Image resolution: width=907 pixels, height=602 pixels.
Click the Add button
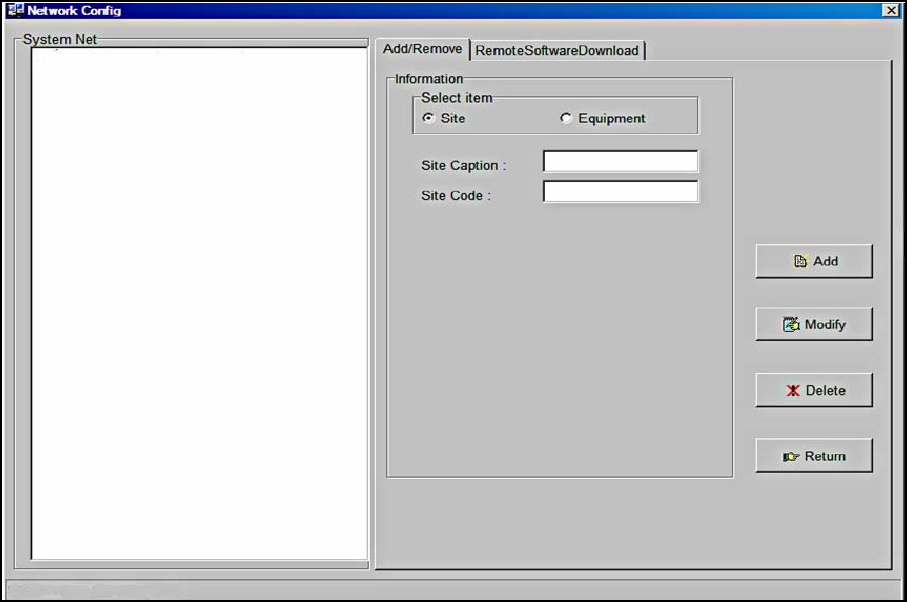(x=814, y=261)
